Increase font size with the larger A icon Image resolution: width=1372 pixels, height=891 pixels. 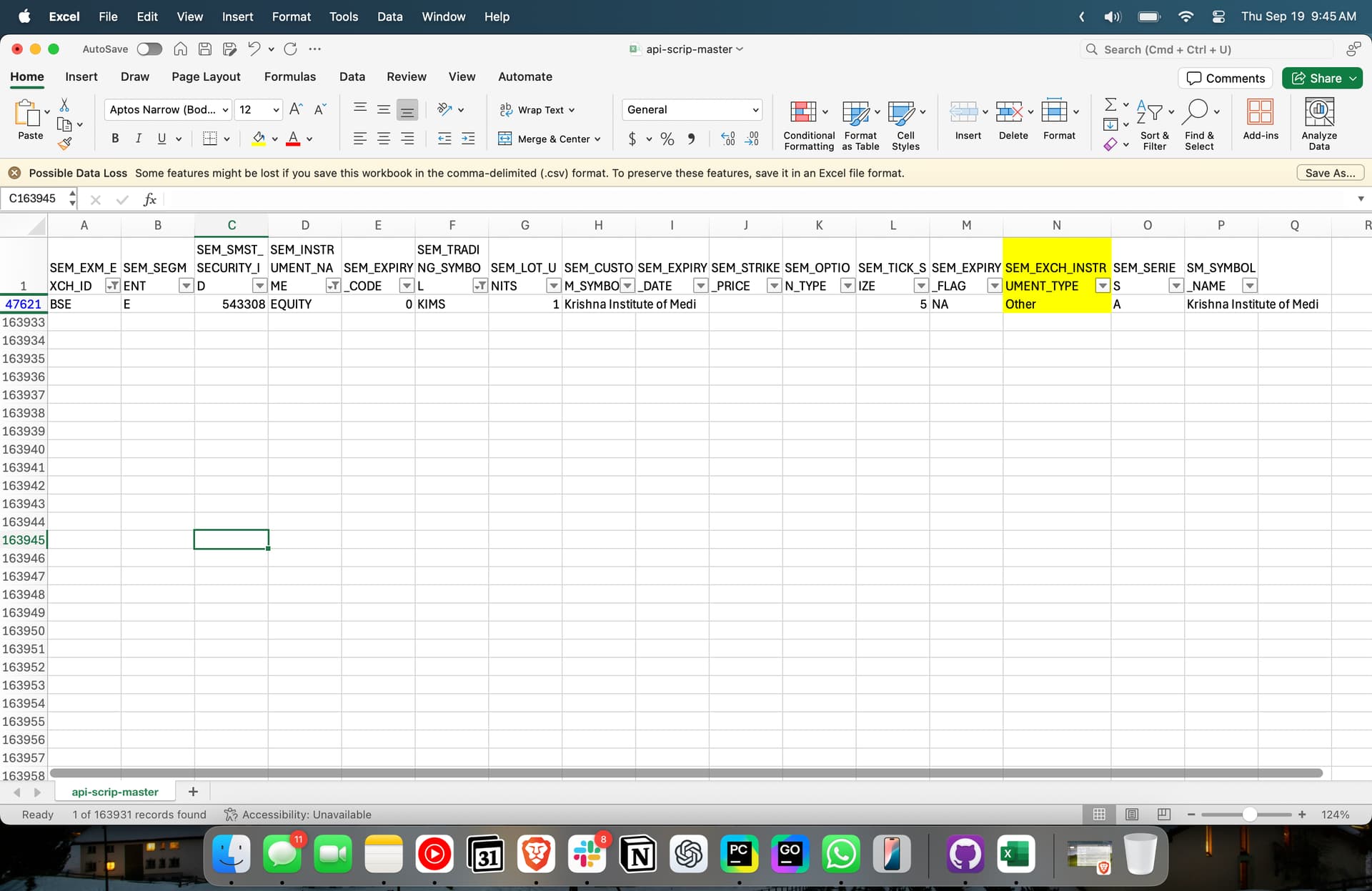tap(296, 109)
